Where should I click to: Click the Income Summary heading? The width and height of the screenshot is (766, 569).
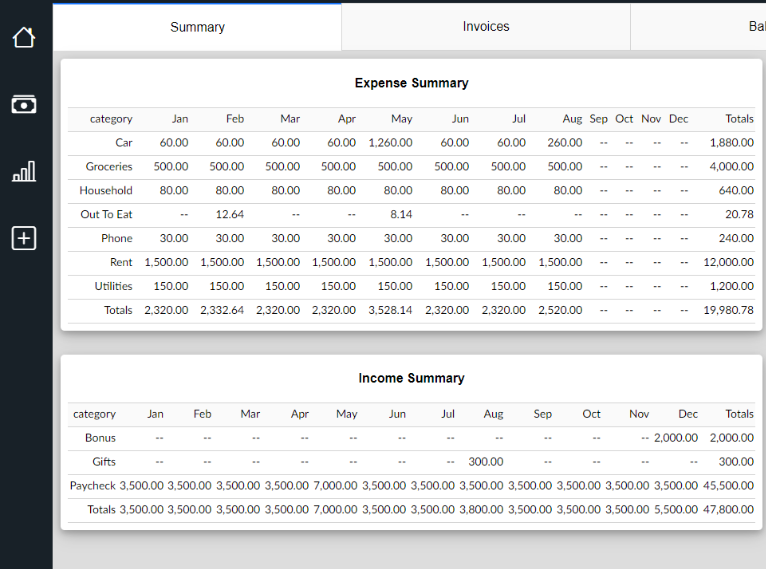click(411, 378)
